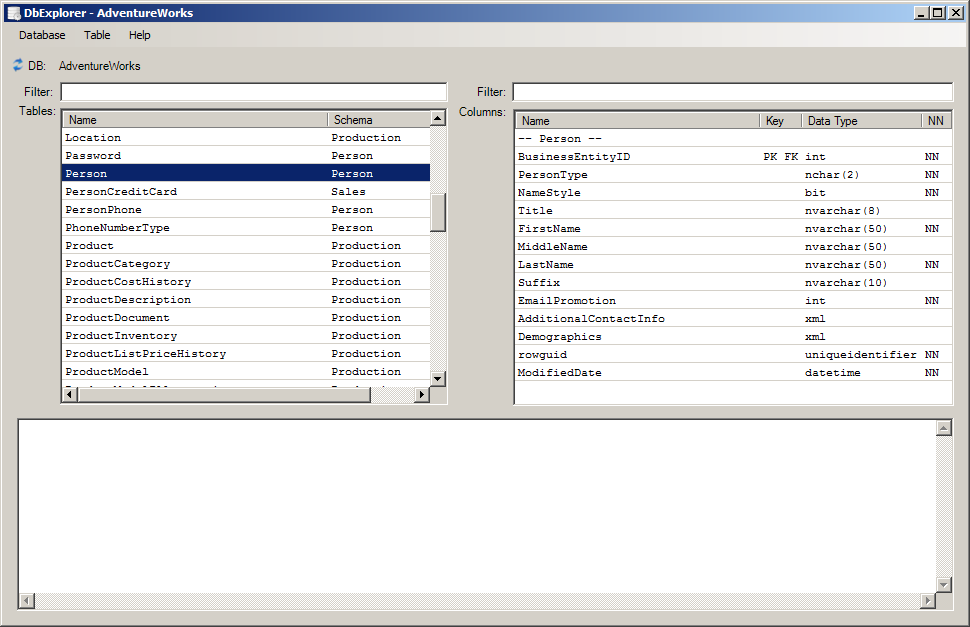Select the ProductCategory table row

246,263
